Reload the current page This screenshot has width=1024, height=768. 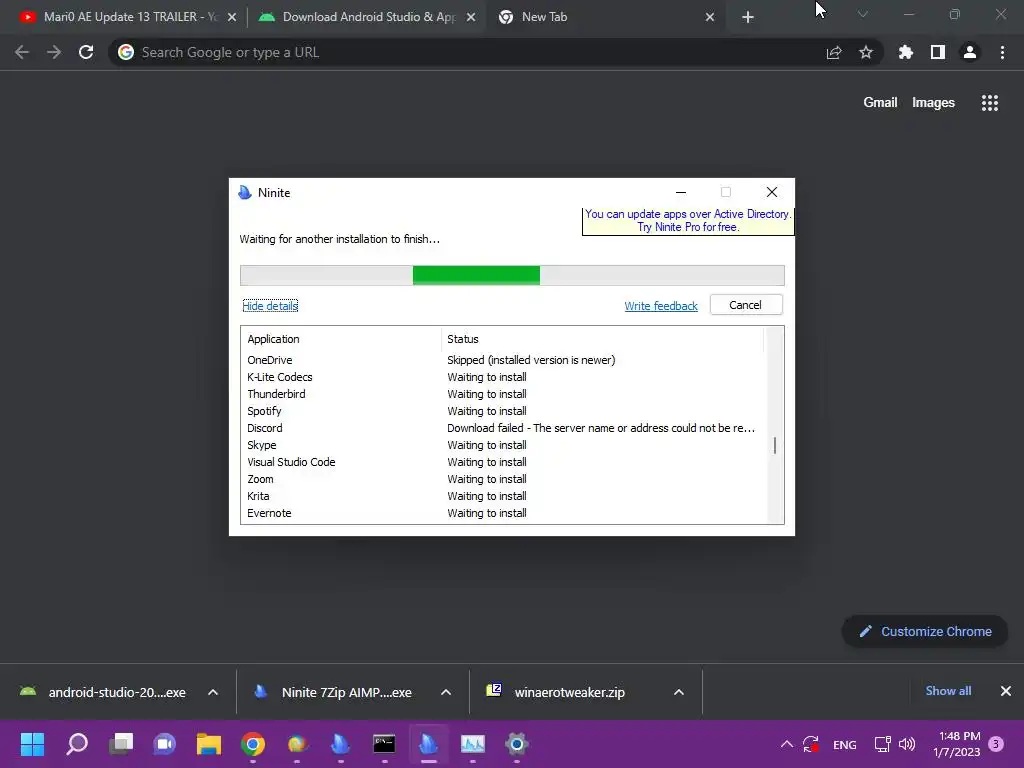[x=86, y=52]
